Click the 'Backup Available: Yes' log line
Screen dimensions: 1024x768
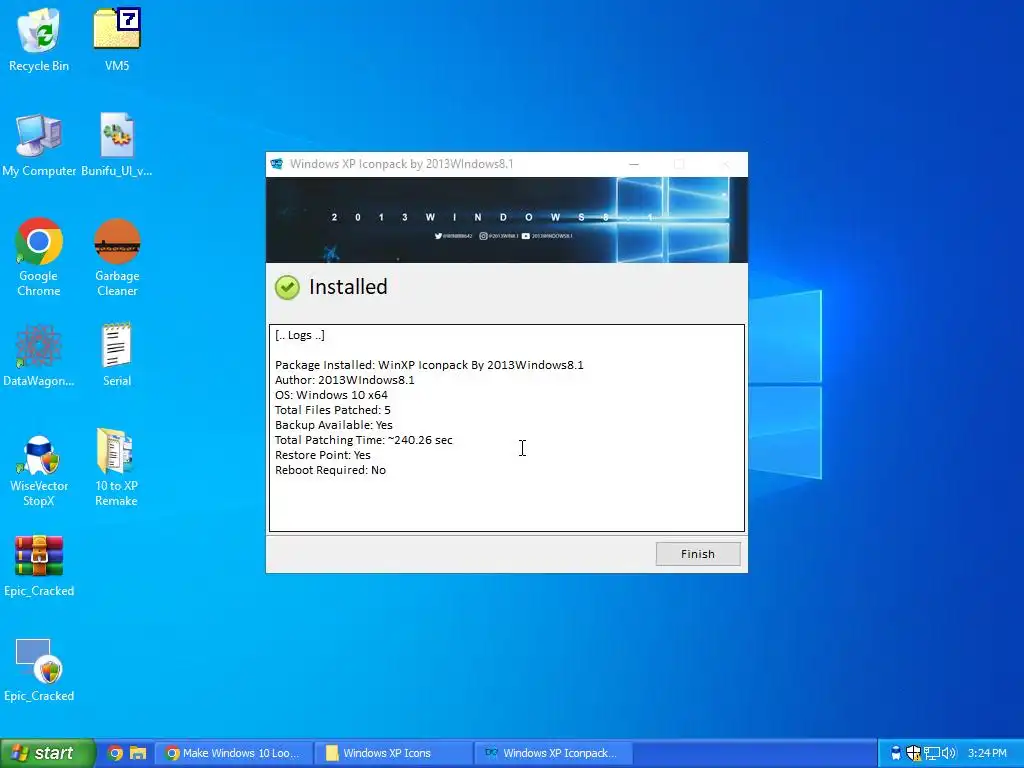point(334,425)
